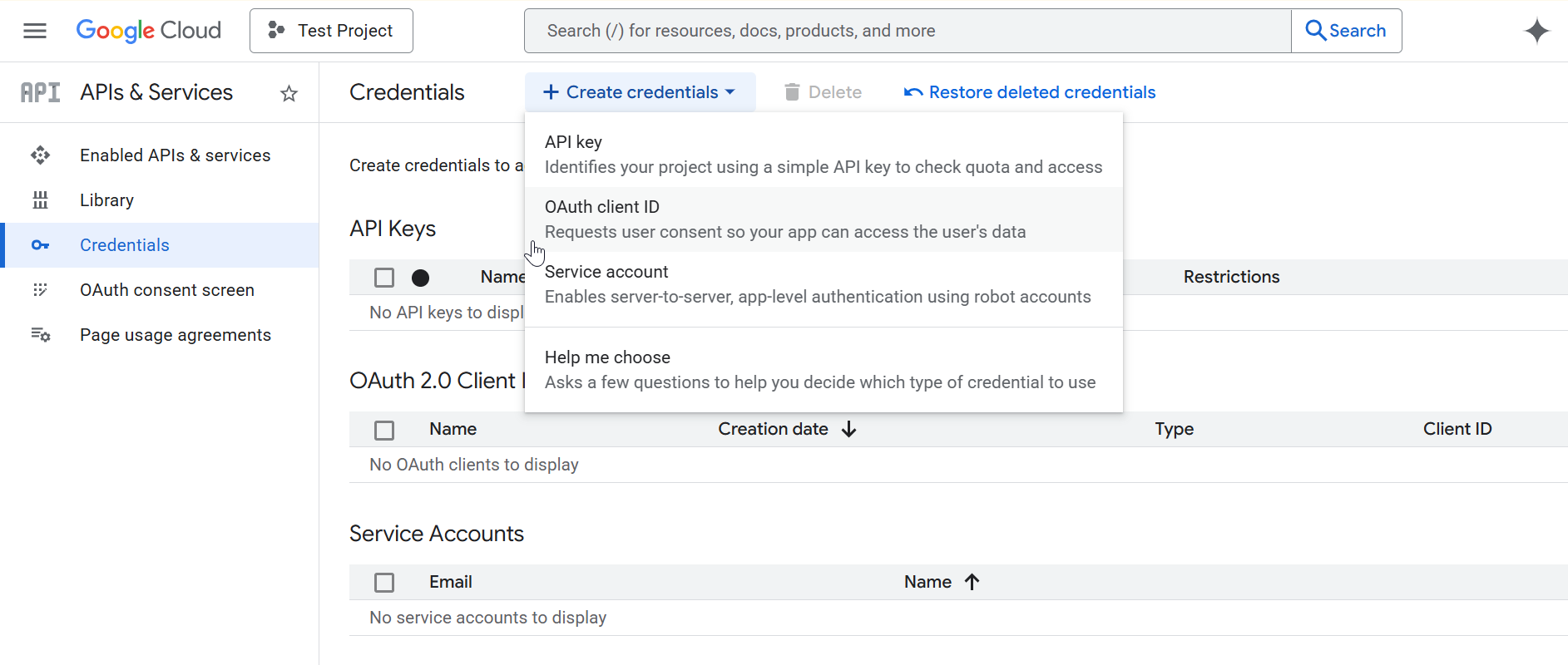
Task: Open the Gemini sparkle assistant icon
Action: click(1536, 31)
